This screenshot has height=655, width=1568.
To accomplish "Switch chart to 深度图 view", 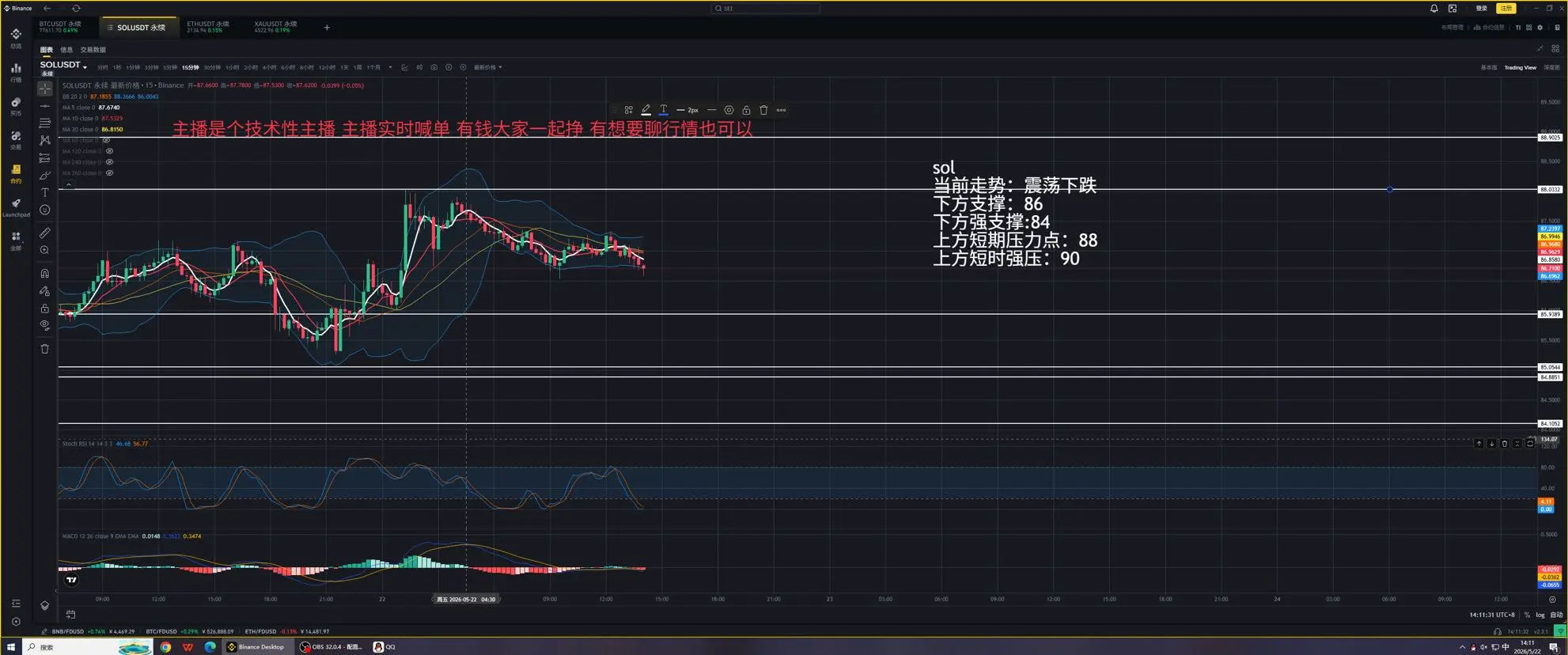I will coord(1551,67).
